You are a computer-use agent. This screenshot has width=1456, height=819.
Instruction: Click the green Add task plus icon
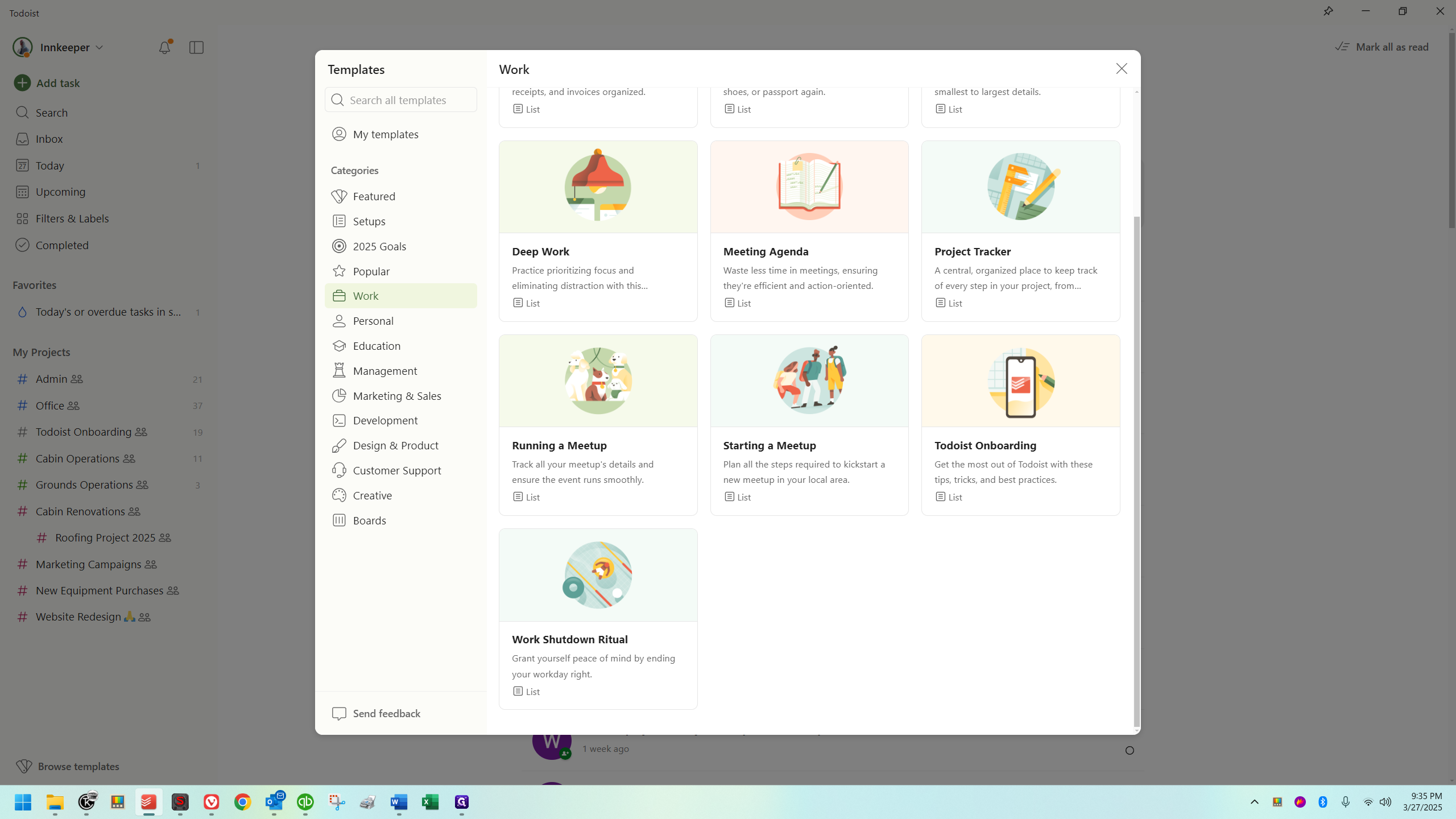pos(22,83)
